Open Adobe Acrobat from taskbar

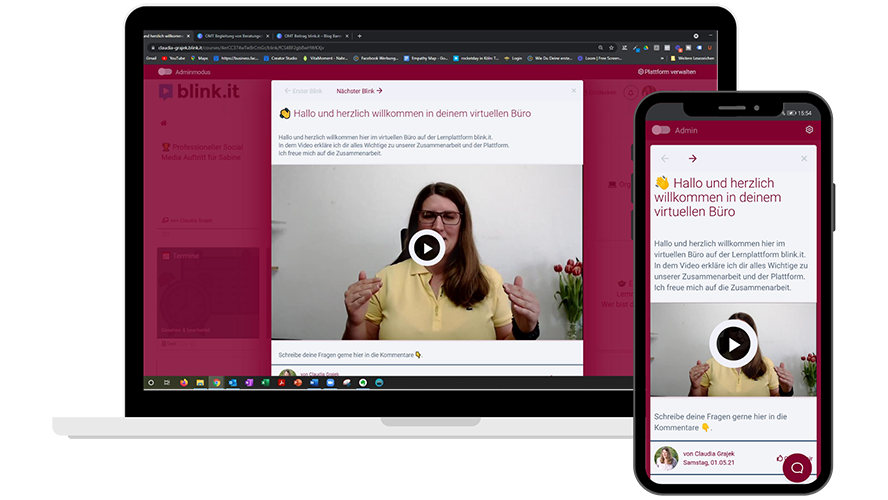coord(281,383)
